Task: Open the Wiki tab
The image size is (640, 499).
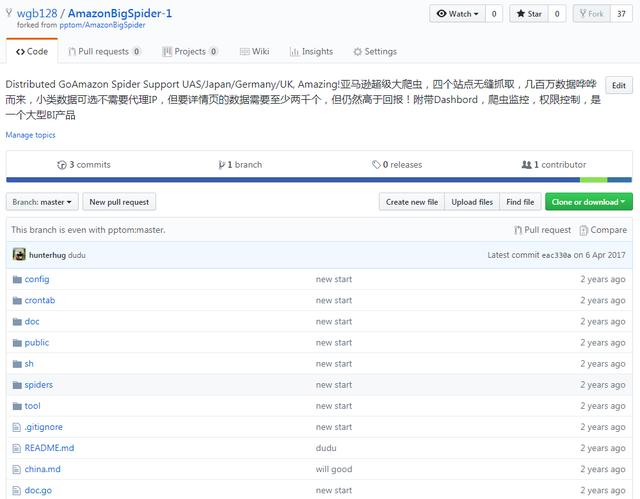Action: (254, 52)
